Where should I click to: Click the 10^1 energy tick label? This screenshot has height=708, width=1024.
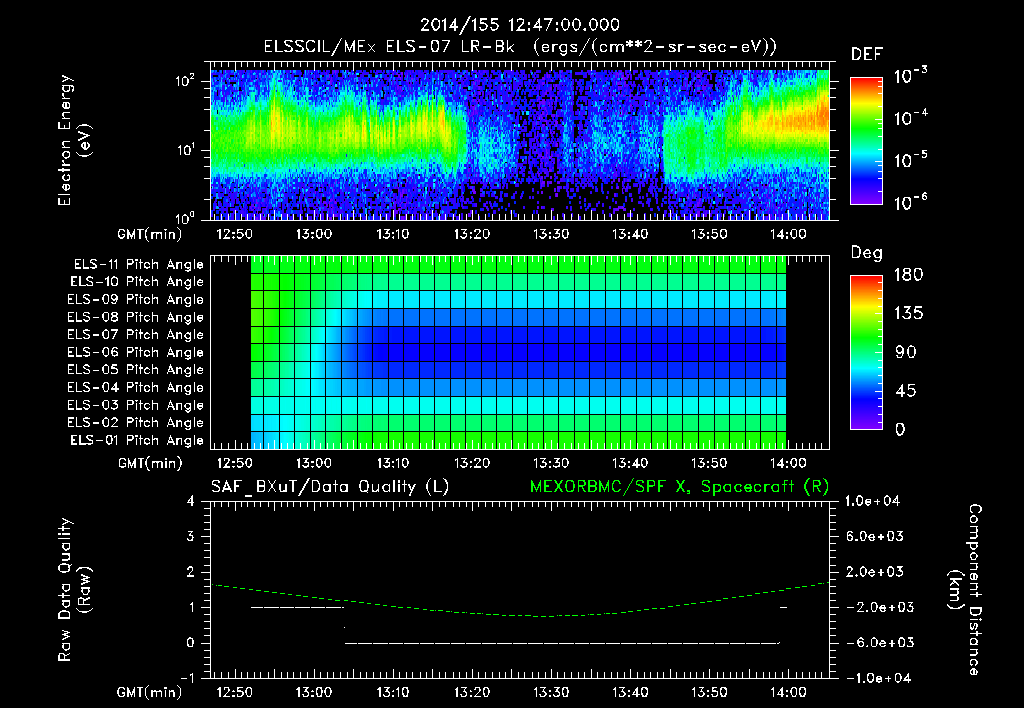coord(185,150)
